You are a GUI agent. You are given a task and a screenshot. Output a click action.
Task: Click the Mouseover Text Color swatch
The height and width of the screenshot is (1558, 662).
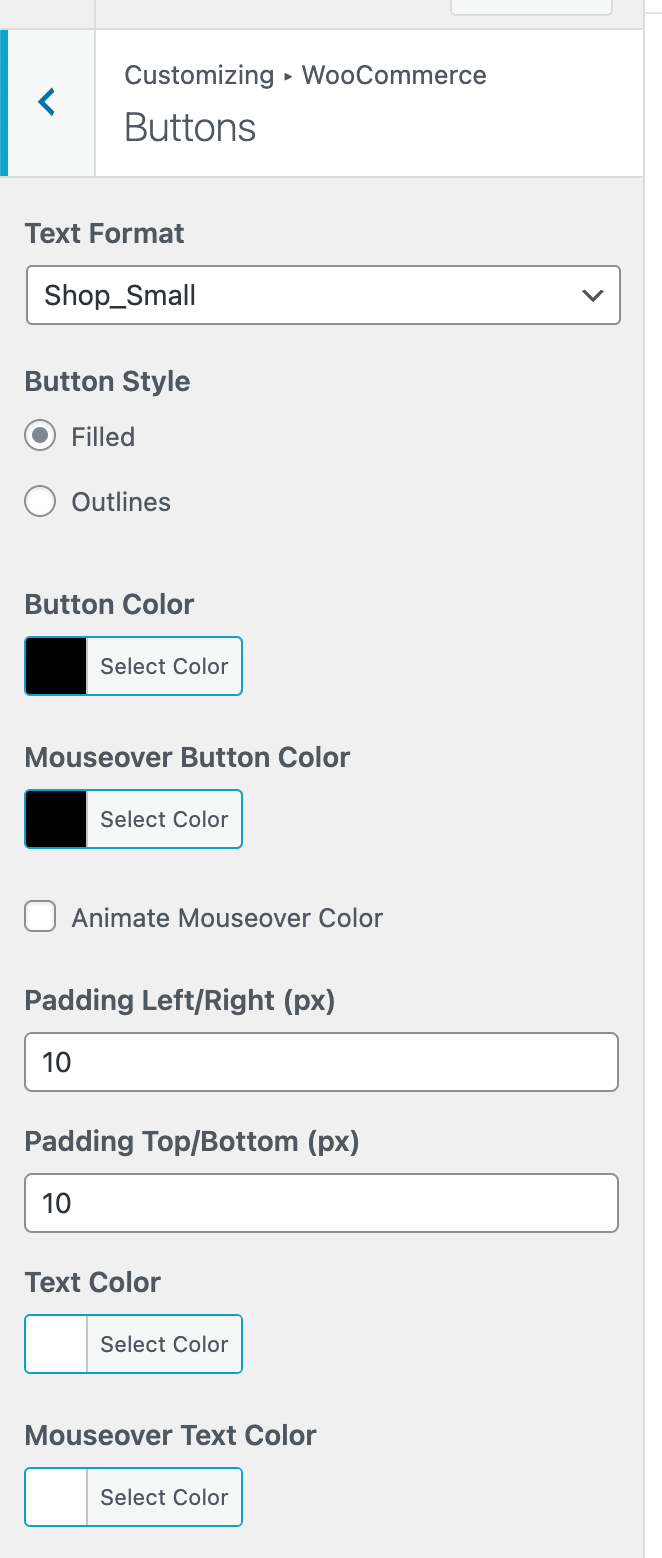point(57,1497)
